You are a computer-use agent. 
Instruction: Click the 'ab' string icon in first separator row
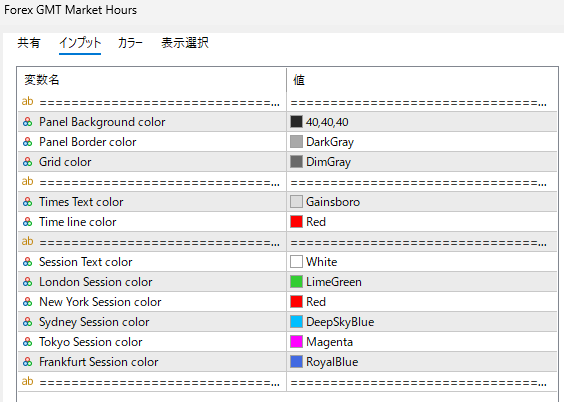(27, 102)
